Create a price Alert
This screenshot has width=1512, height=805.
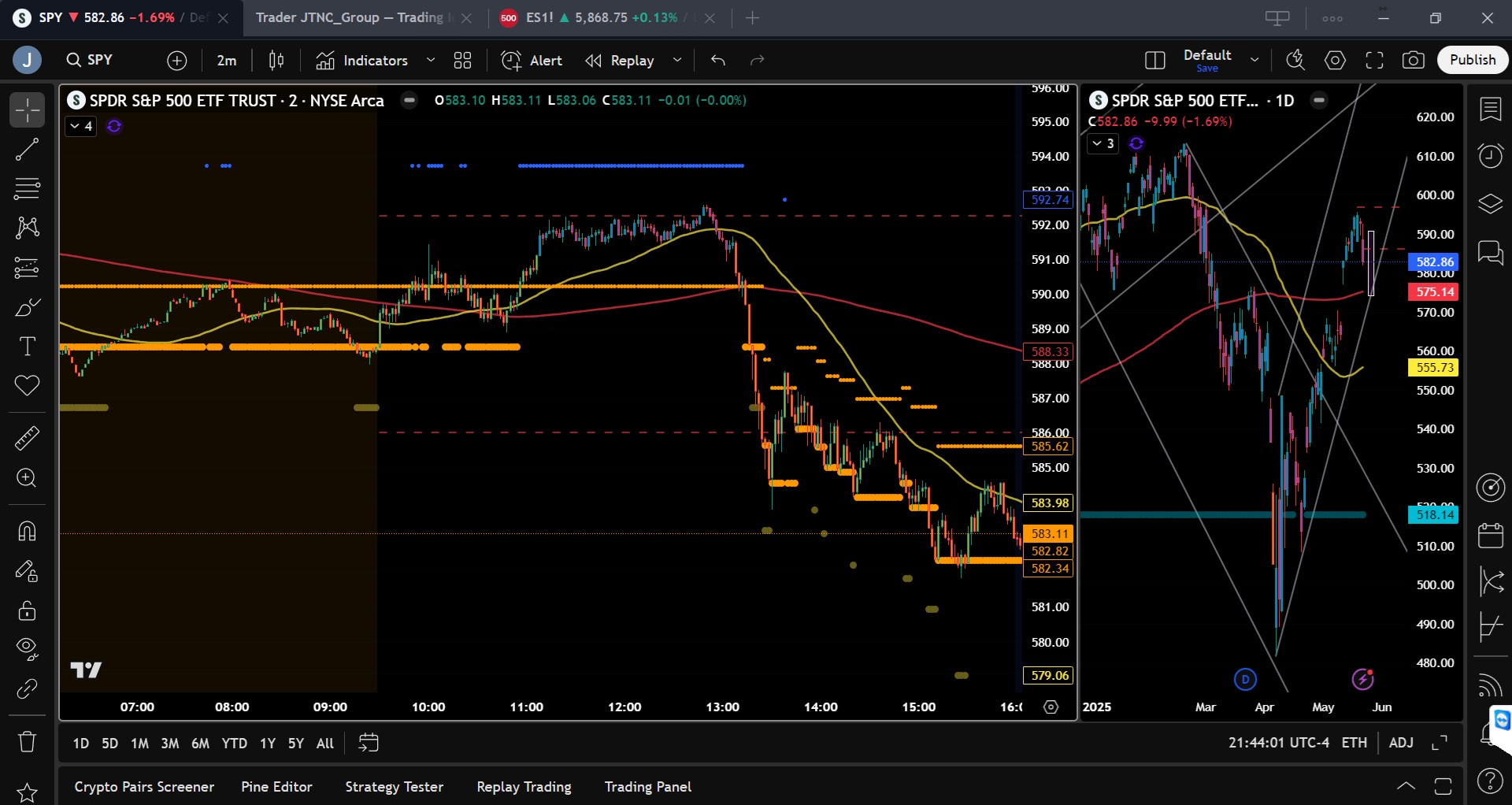[x=532, y=60]
